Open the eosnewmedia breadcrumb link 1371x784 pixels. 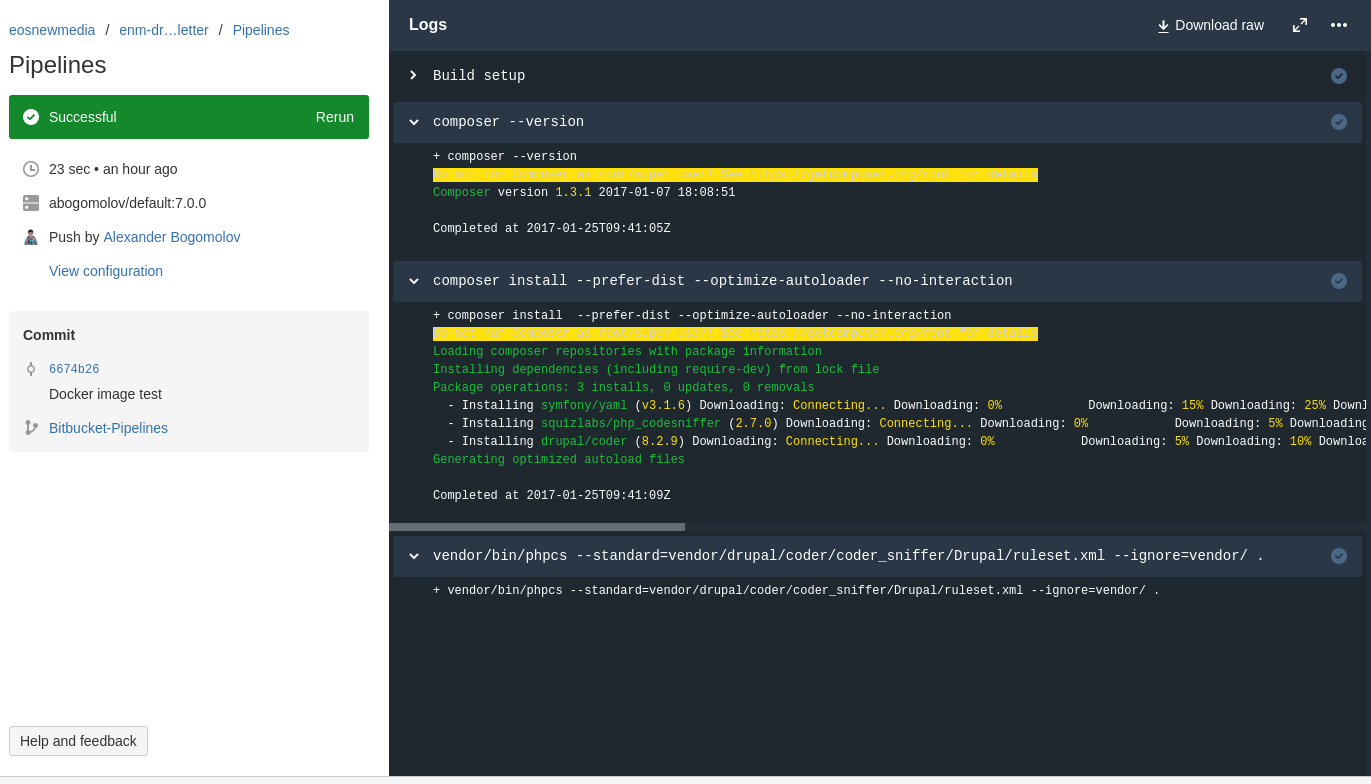tap(52, 30)
